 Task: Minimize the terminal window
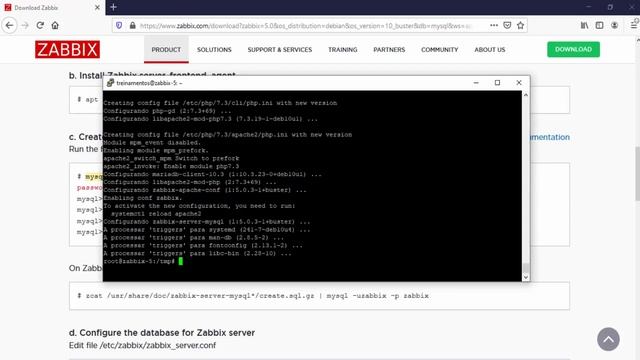[476, 83]
